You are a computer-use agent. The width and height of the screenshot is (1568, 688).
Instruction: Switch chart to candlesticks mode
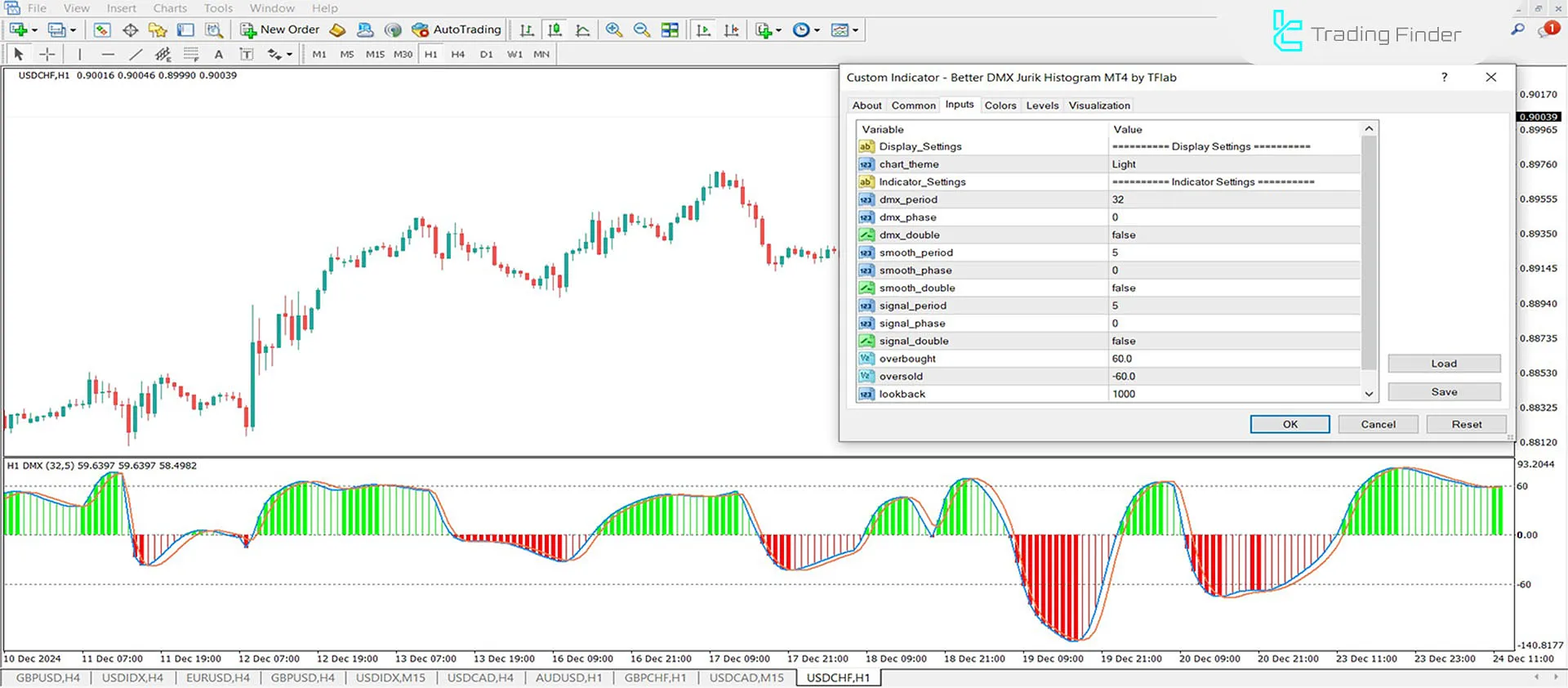(x=555, y=30)
